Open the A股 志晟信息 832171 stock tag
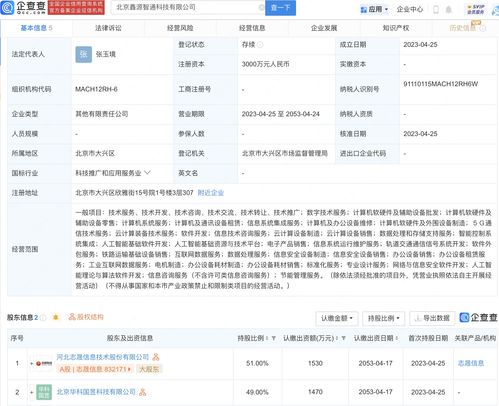The image size is (499, 406). click(95, 369)
